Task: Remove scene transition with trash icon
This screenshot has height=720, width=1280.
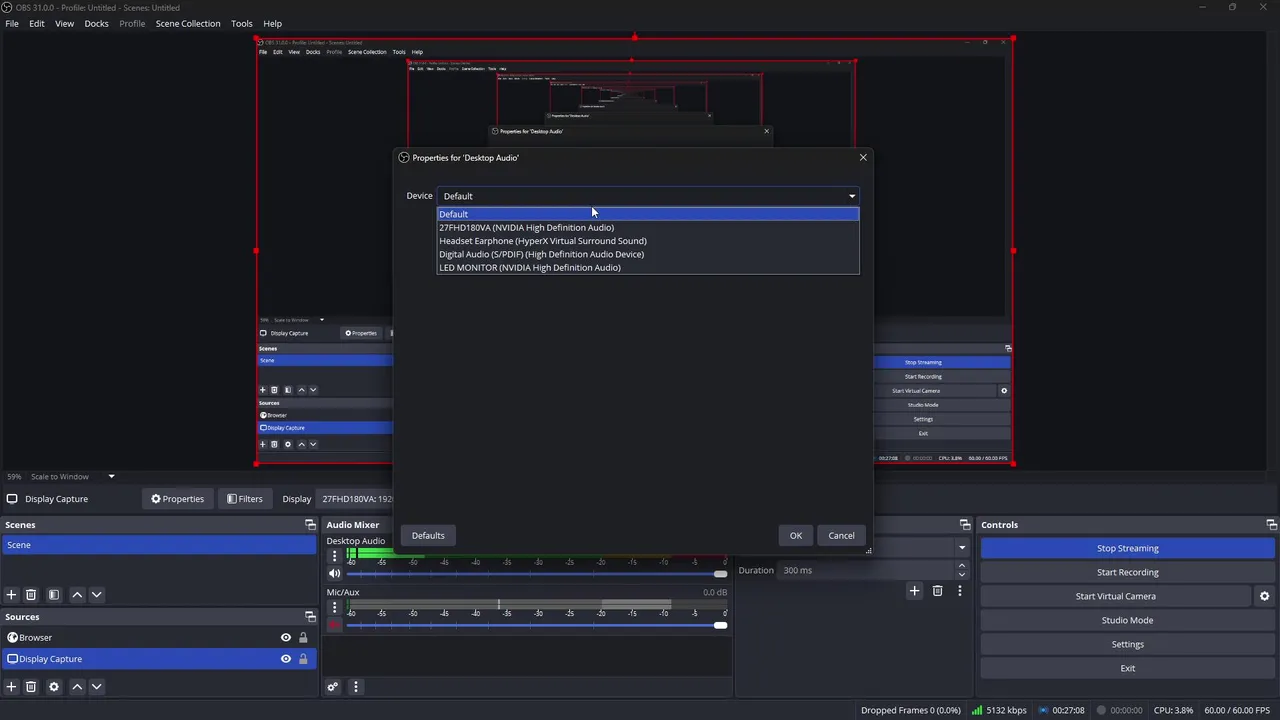Action: (x=937, y=591)
